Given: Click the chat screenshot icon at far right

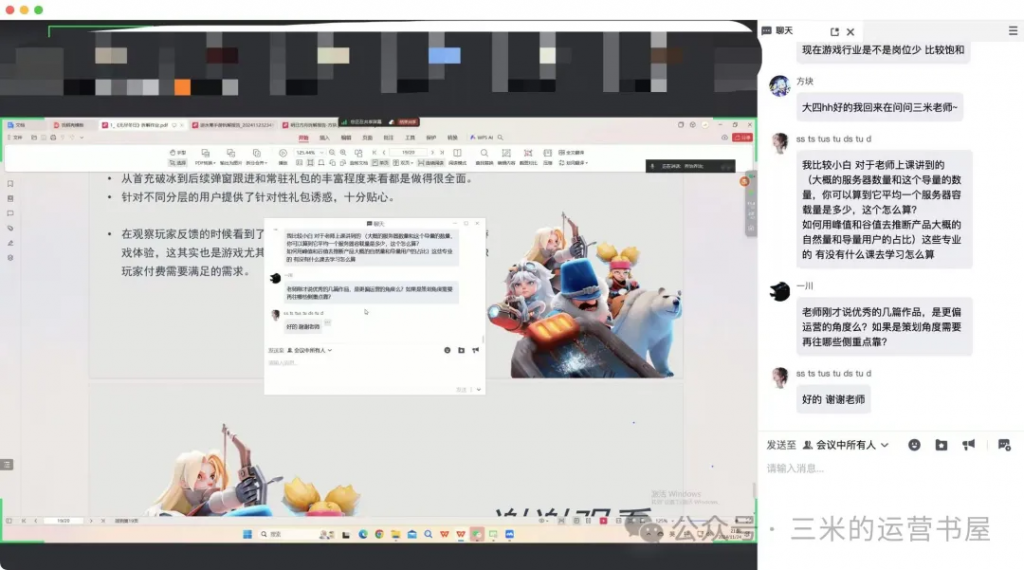Looking at the screenshot, I should 1003,444.
